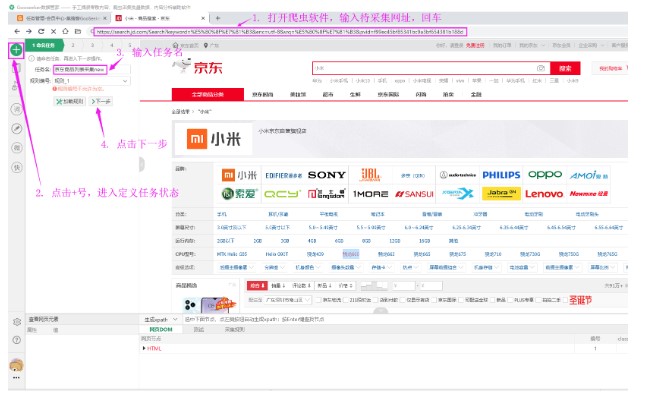Click the 下一步 button
This screenshot has height=404, width=646.
coord(100,101)
